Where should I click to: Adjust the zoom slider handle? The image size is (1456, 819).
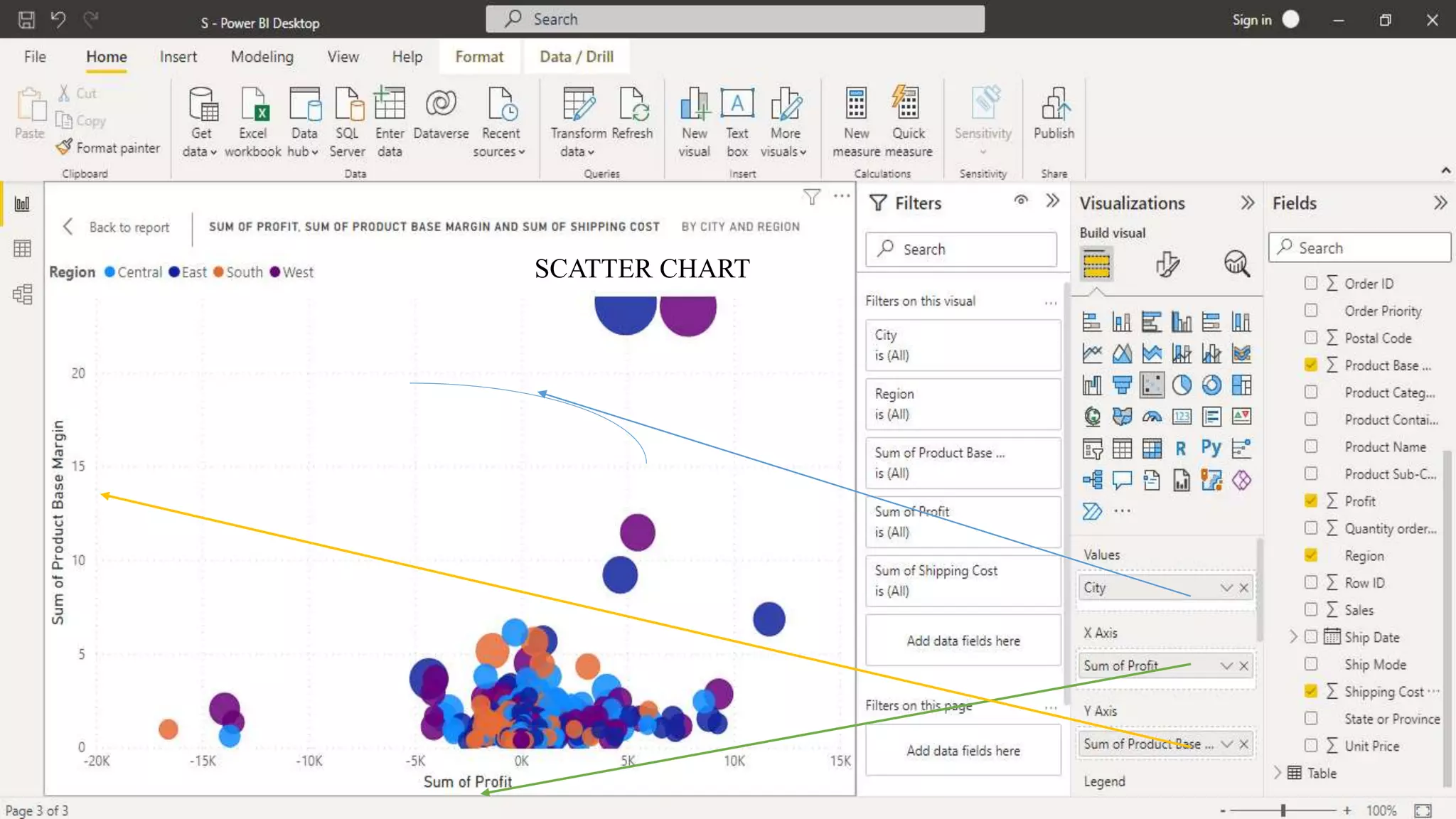tap(1283, 810)
